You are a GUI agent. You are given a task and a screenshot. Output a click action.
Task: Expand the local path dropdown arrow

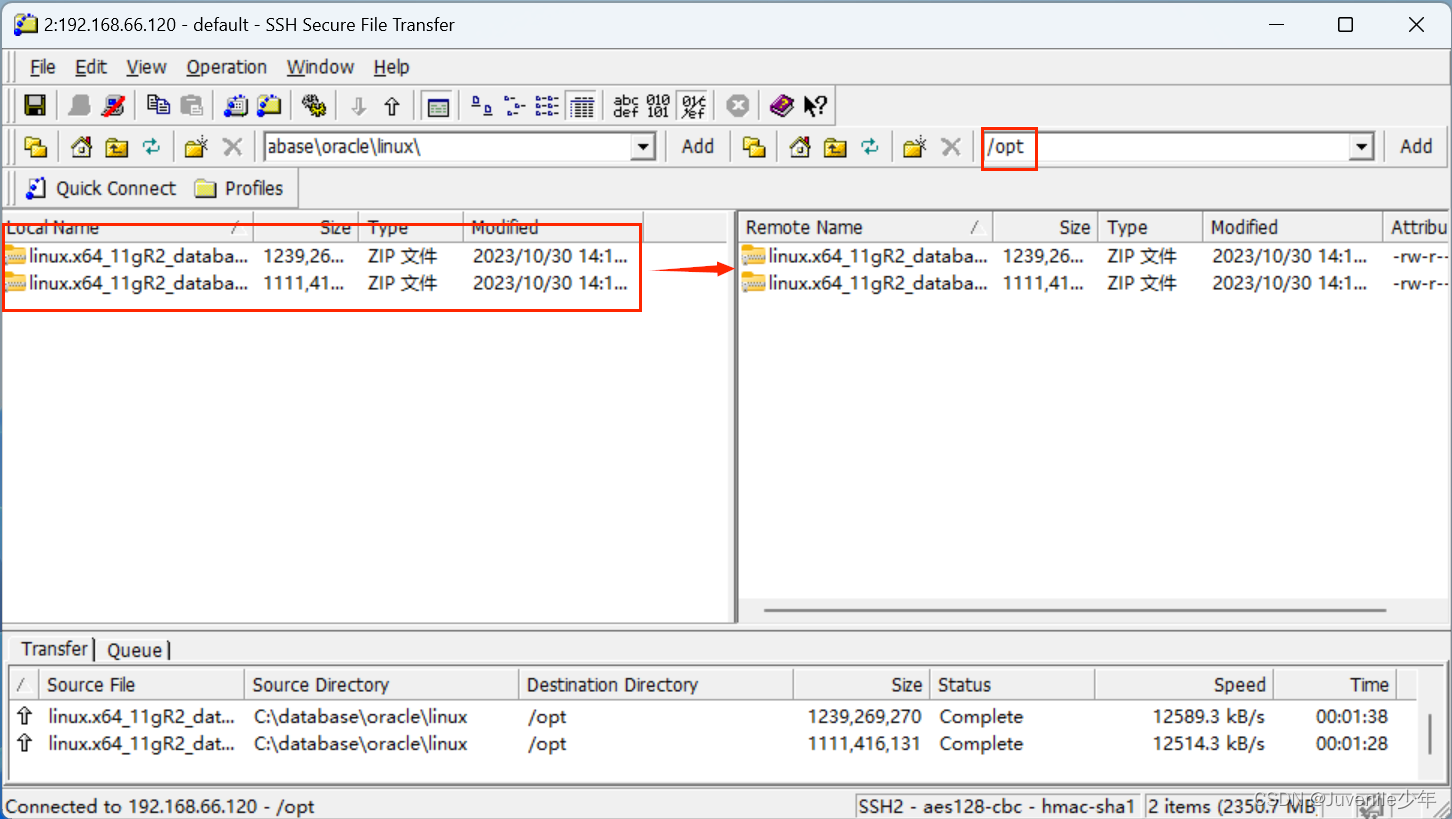643,147
